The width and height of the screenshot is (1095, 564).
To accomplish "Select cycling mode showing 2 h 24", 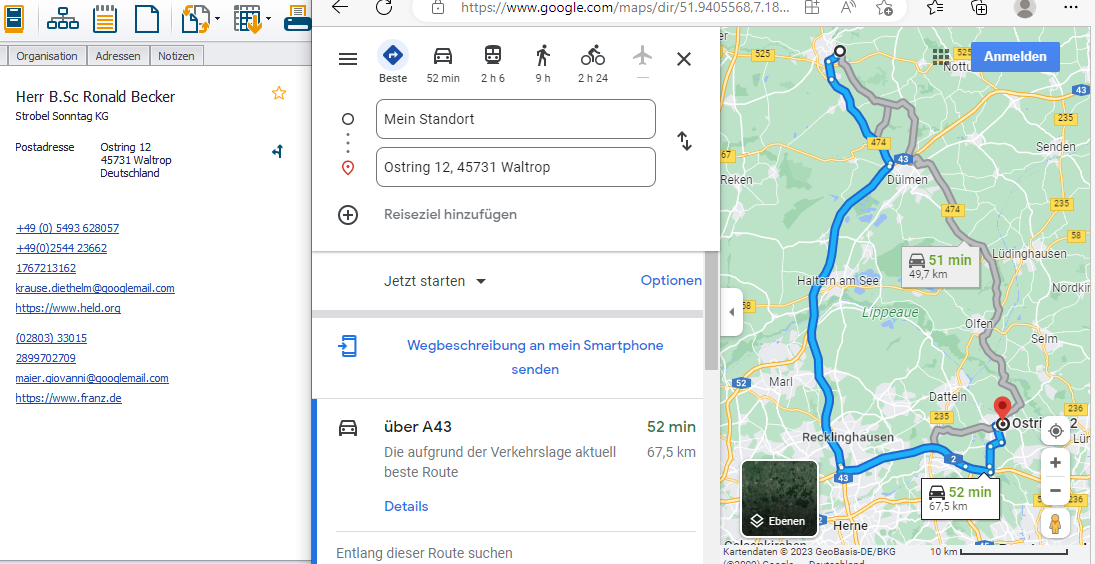I will point(593,64).
